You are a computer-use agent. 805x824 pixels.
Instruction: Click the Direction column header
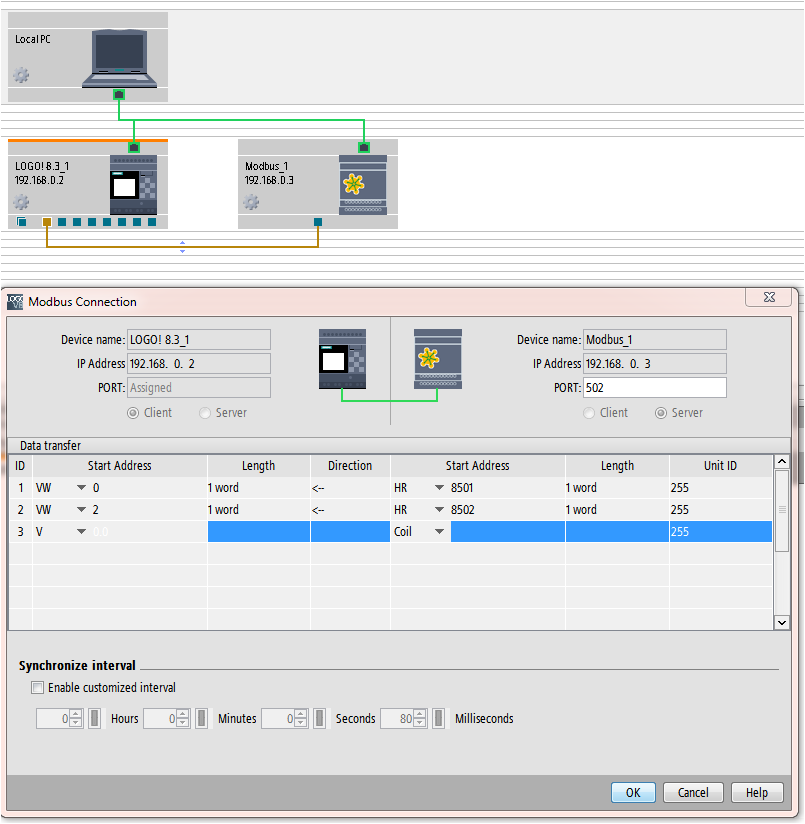pos(350,466)
